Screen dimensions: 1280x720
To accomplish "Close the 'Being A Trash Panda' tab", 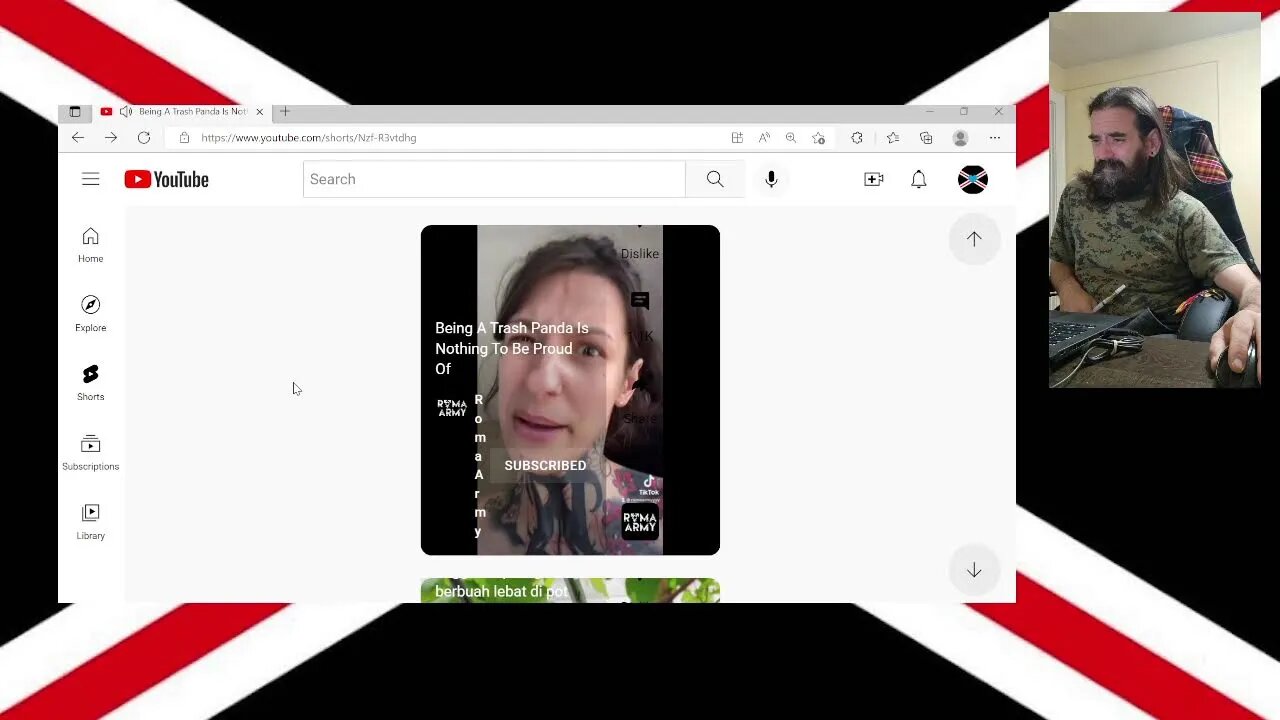I will [260, 112].
